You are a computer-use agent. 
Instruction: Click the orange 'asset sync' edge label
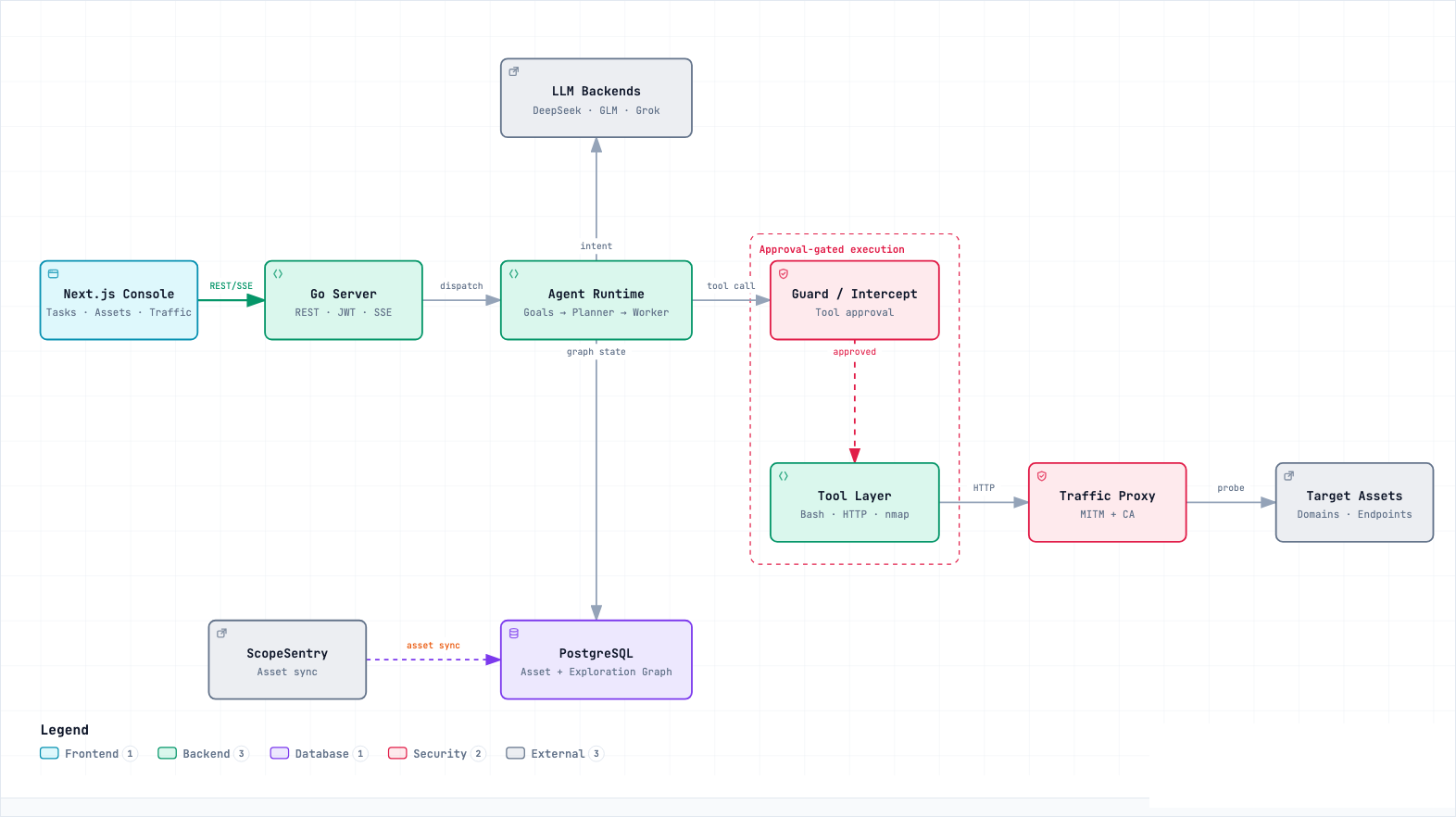(433, 646)
